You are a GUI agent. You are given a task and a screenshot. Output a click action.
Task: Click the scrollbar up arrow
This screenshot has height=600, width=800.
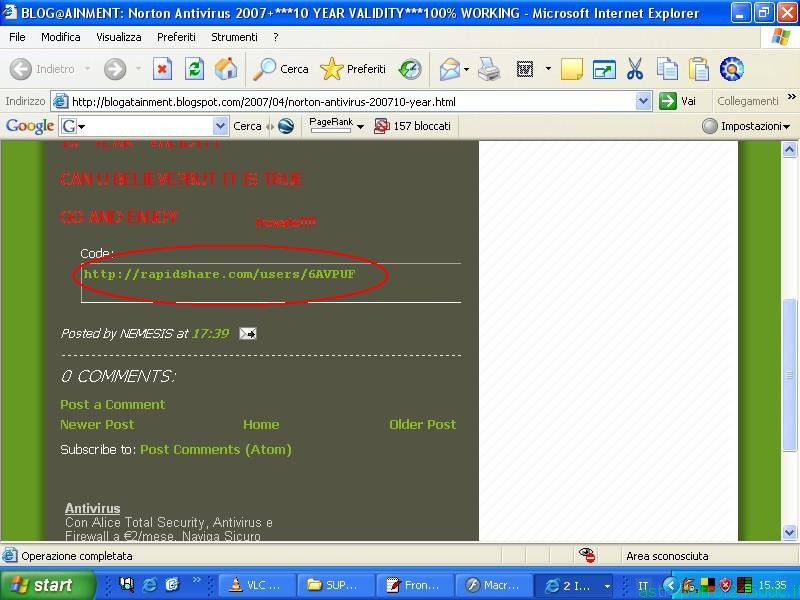coord(789,149)
